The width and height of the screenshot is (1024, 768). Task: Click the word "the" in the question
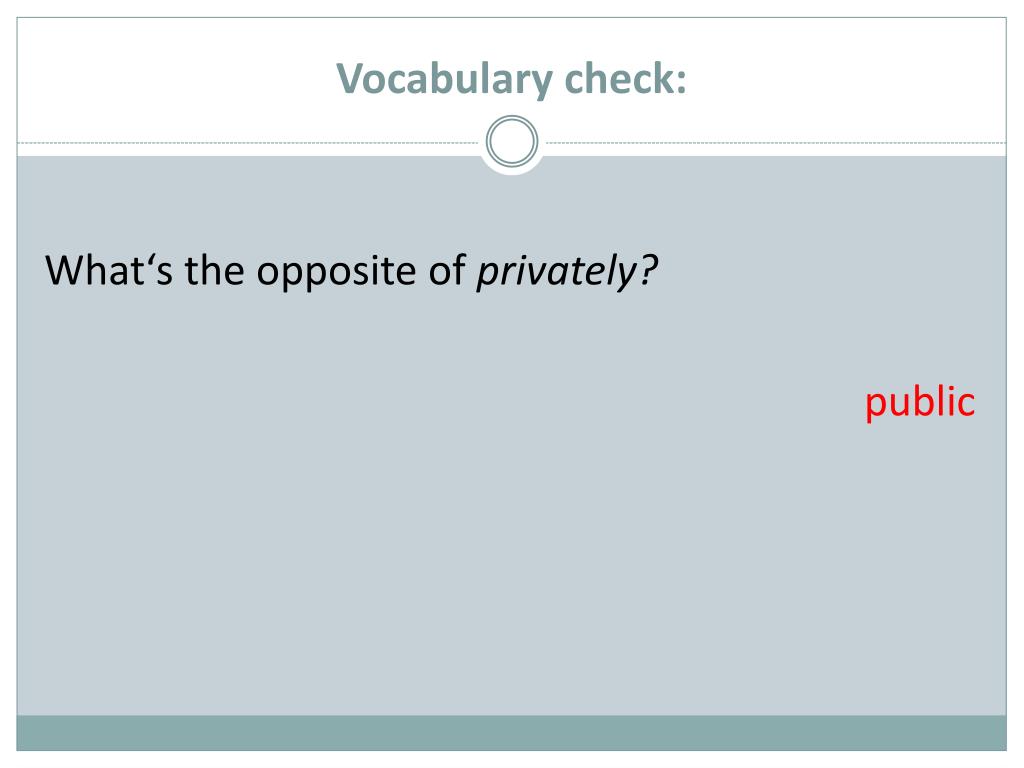(214, 270)
